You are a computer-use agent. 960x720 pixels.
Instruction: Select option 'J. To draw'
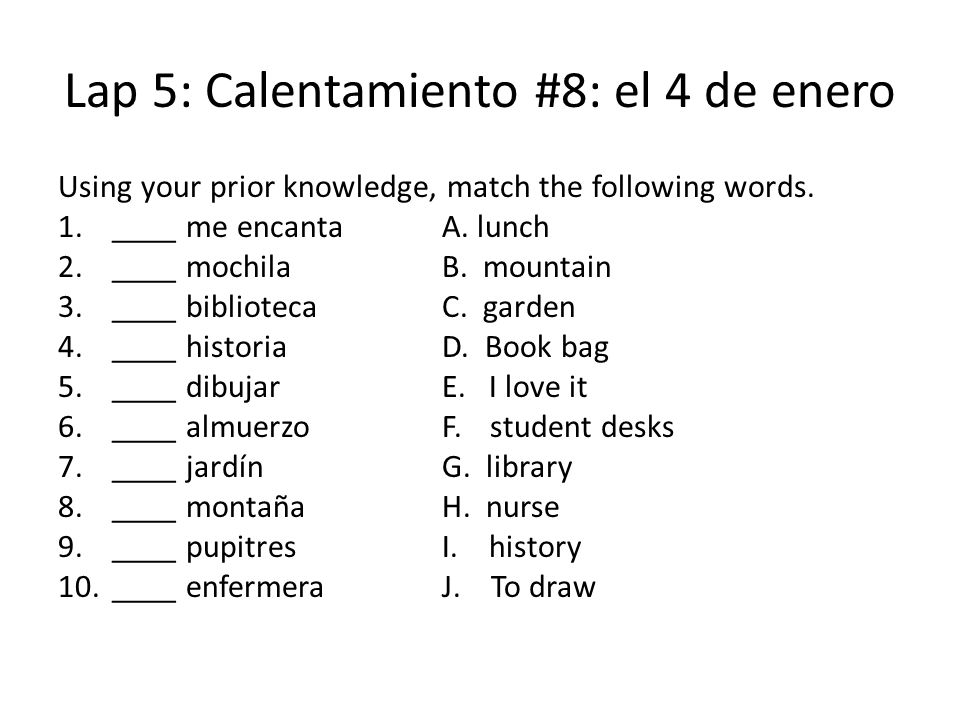(519, 587)
